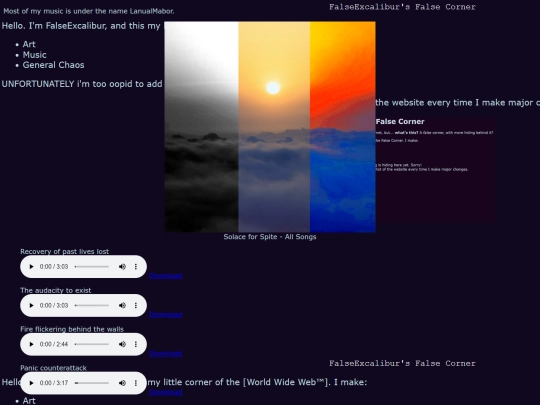Seek in Panic counterattack progress bar
Viewport: 540px width, 405px height.
[x=92, y=383]
